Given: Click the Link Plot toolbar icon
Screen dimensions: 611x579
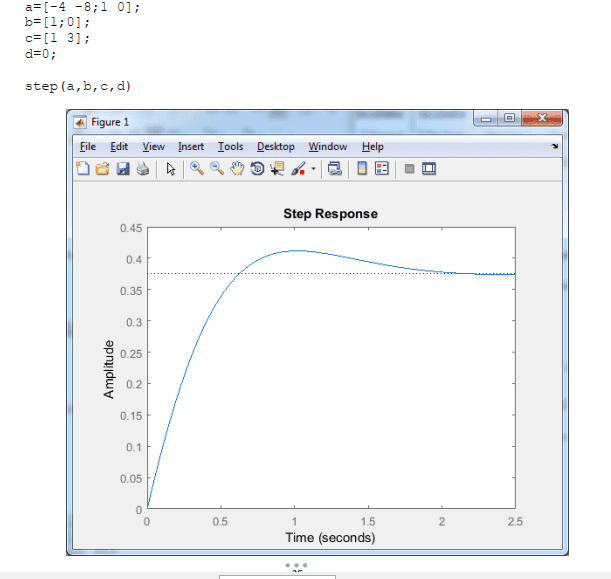Looking at the screenshot, I should pos(335,169).
